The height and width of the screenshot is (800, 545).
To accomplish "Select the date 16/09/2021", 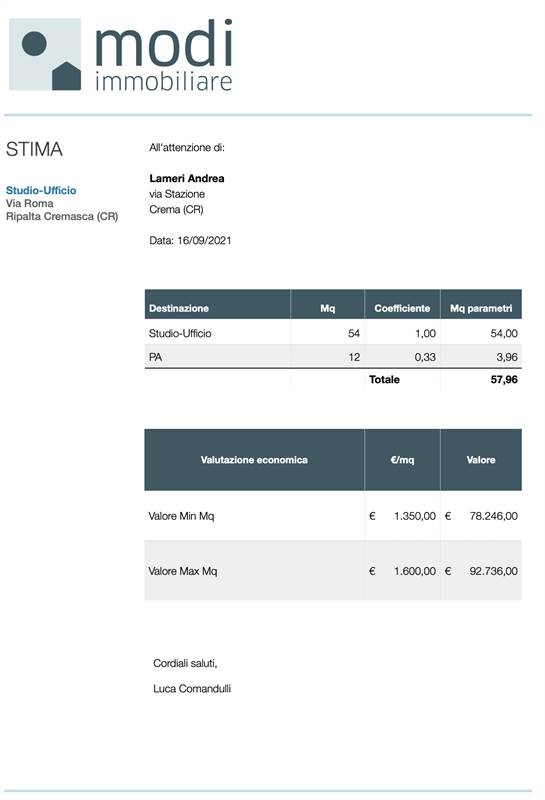I will (x=204, y=240).
